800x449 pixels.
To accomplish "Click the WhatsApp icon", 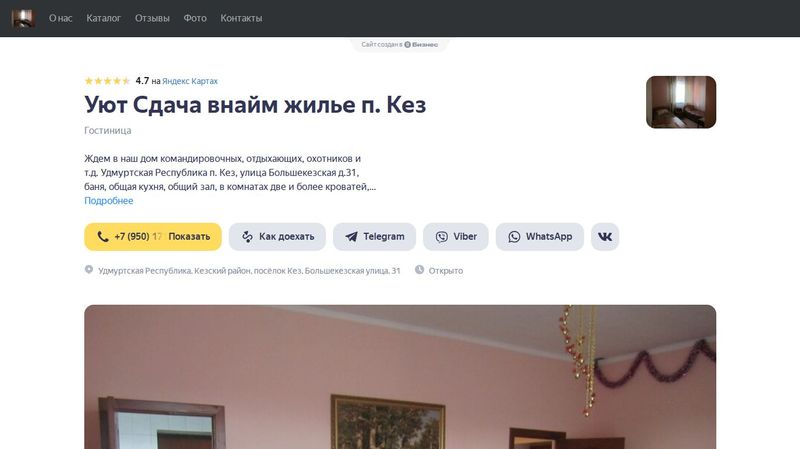I will coord(514,237).
